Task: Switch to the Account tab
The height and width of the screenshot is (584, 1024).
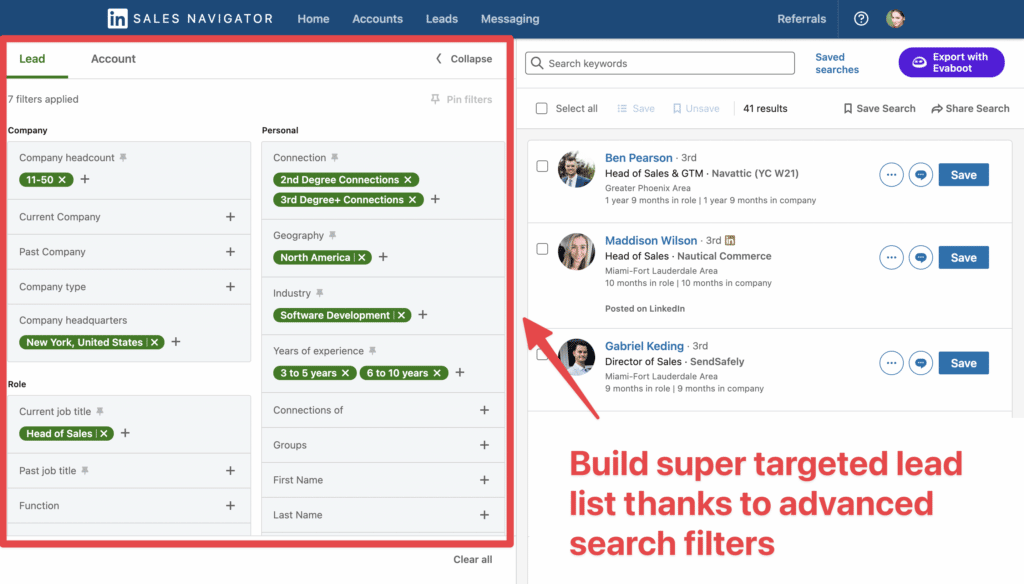Action: point(113,59)
